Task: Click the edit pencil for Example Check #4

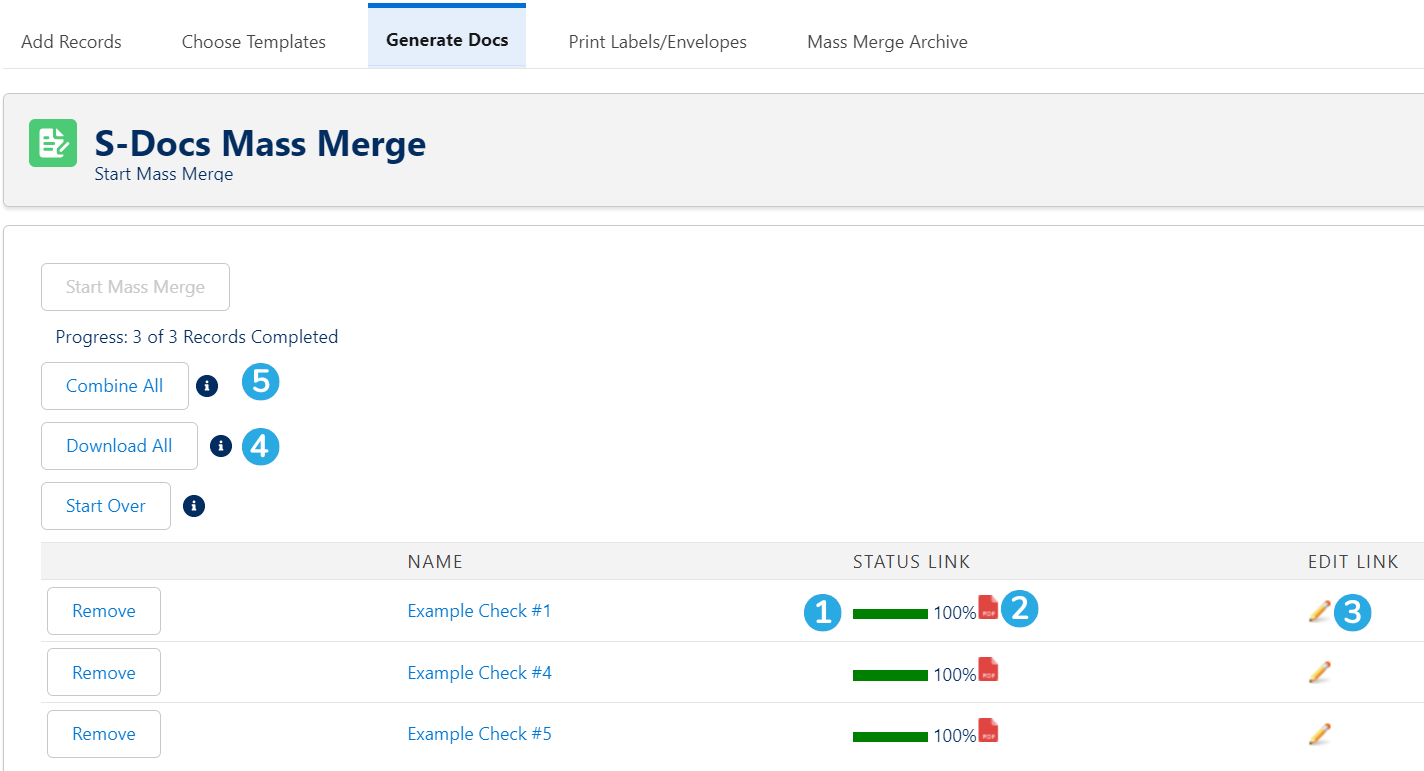Action: (1319, 672)
